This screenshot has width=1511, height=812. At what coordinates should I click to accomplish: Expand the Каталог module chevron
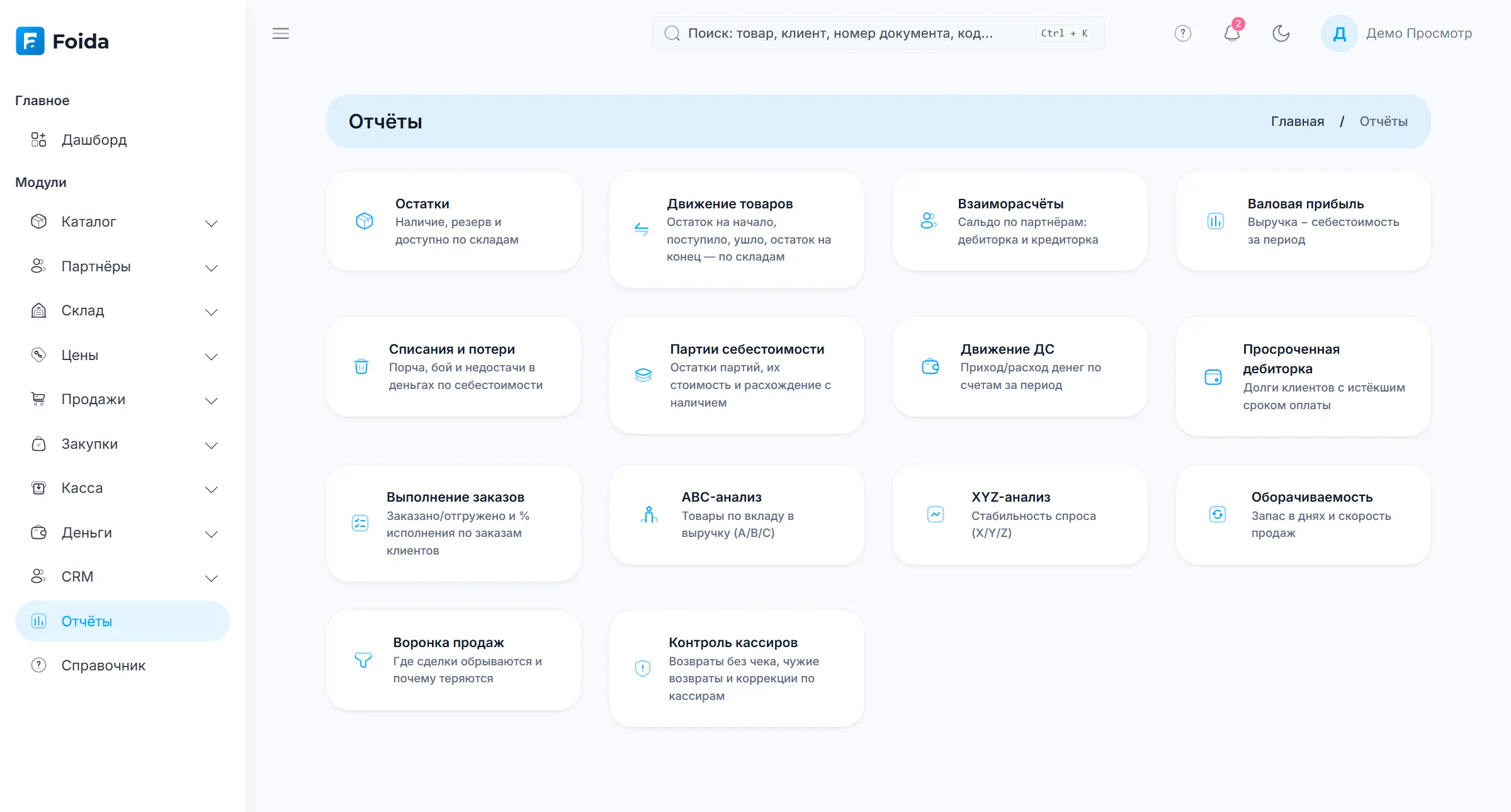212,223
